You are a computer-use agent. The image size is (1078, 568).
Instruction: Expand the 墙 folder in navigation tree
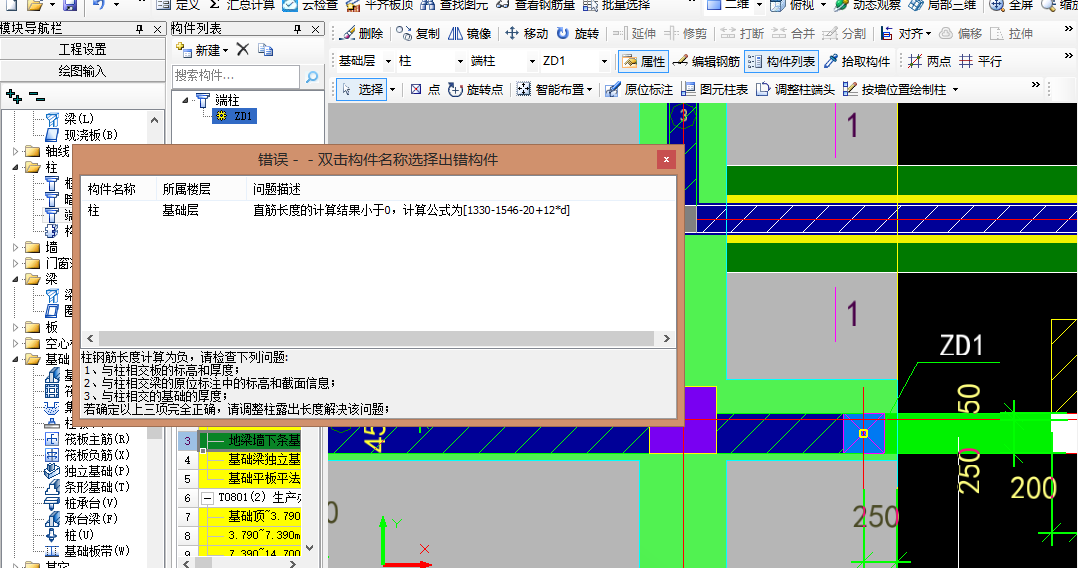[16, 247]
